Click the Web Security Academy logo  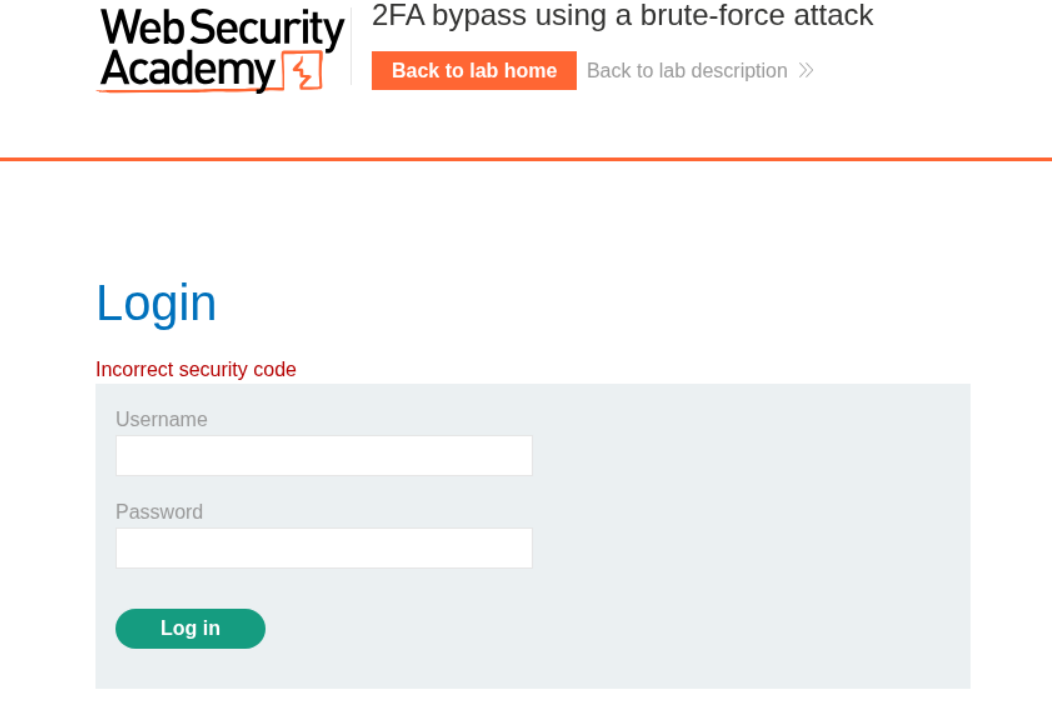click(220, 50)
